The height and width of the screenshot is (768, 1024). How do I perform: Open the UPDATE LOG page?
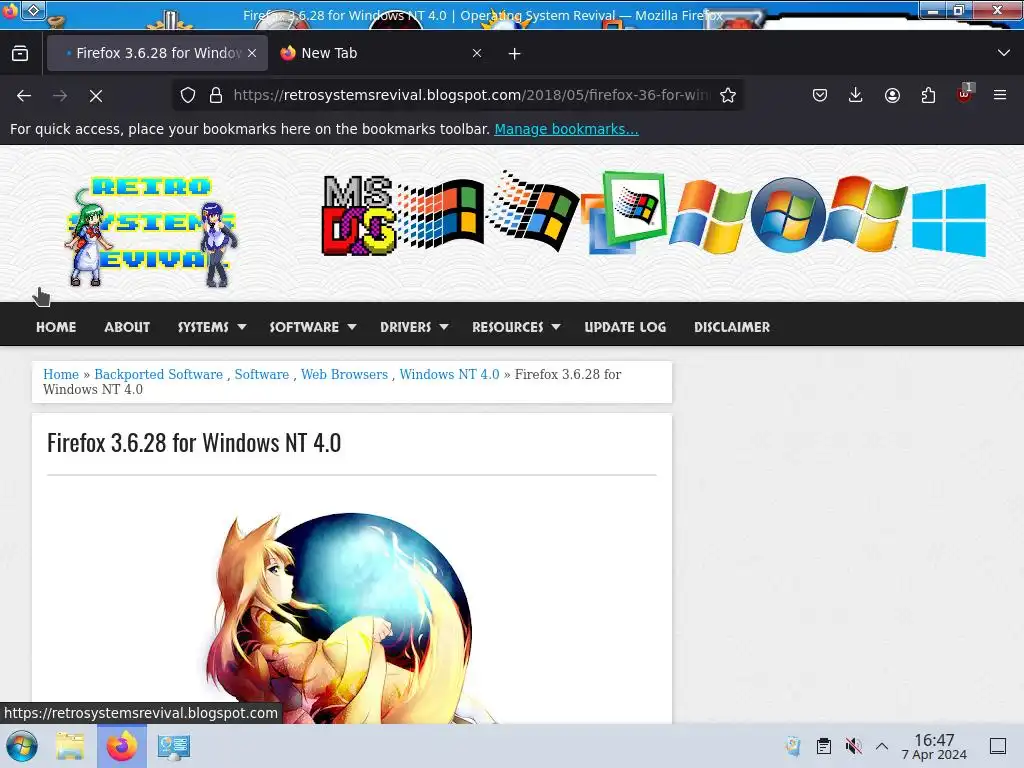pyautogui.click(x=625, y=327)
